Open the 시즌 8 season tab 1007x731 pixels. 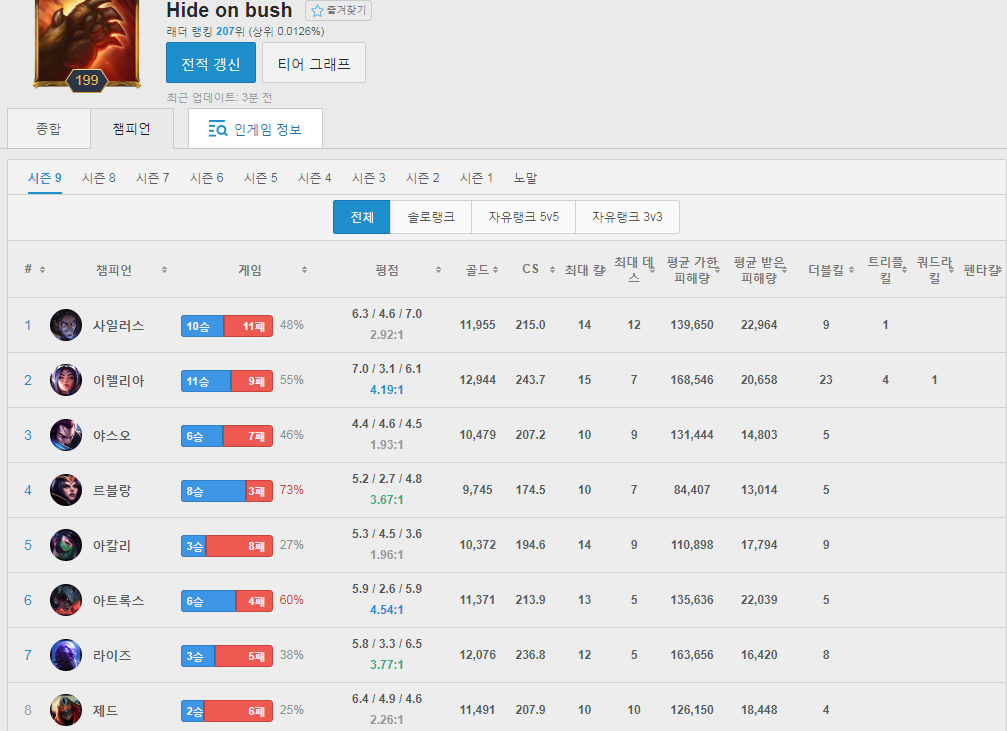tap(99, 178)
